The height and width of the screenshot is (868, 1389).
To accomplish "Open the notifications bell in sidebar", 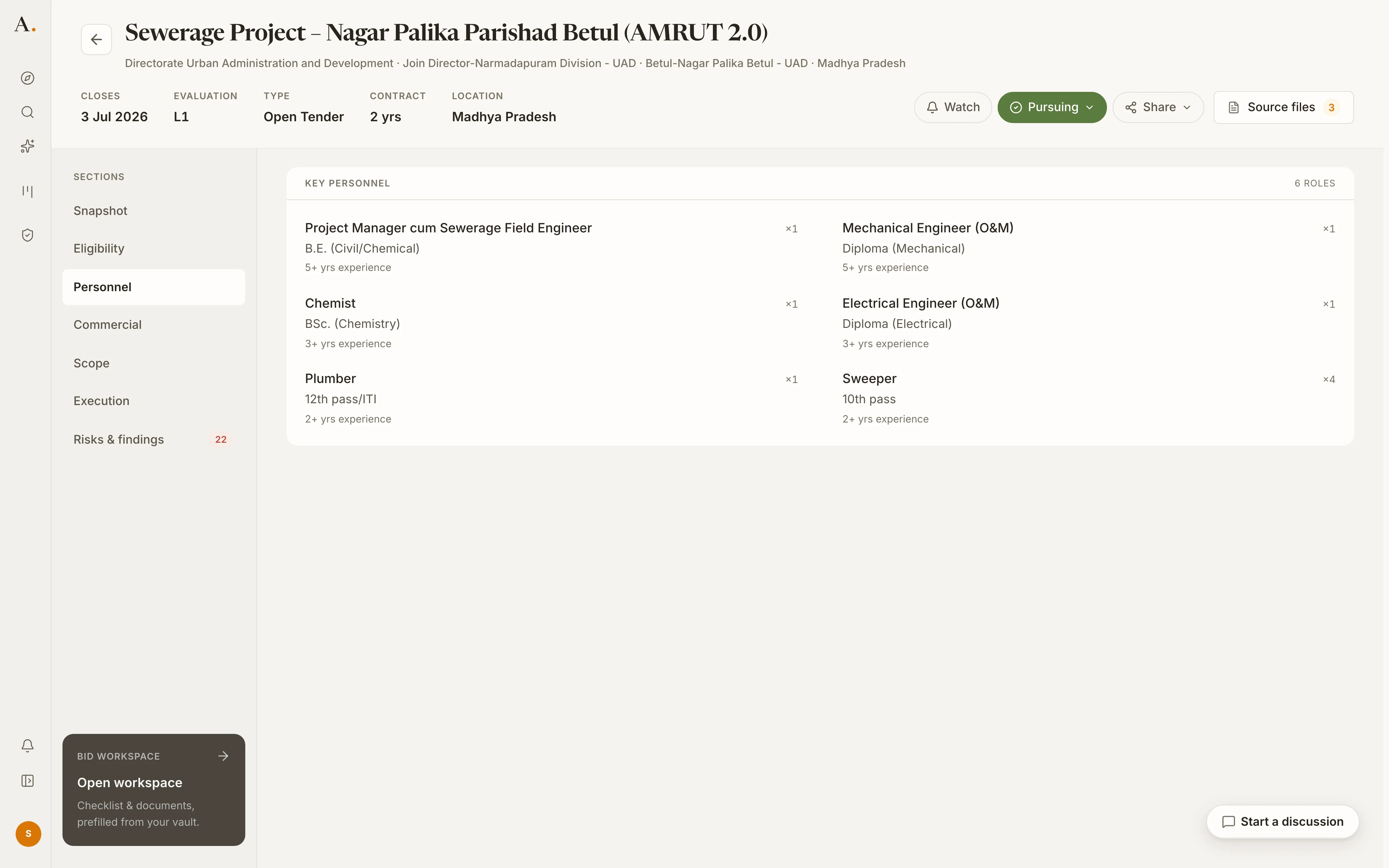I will click(28, 745).
